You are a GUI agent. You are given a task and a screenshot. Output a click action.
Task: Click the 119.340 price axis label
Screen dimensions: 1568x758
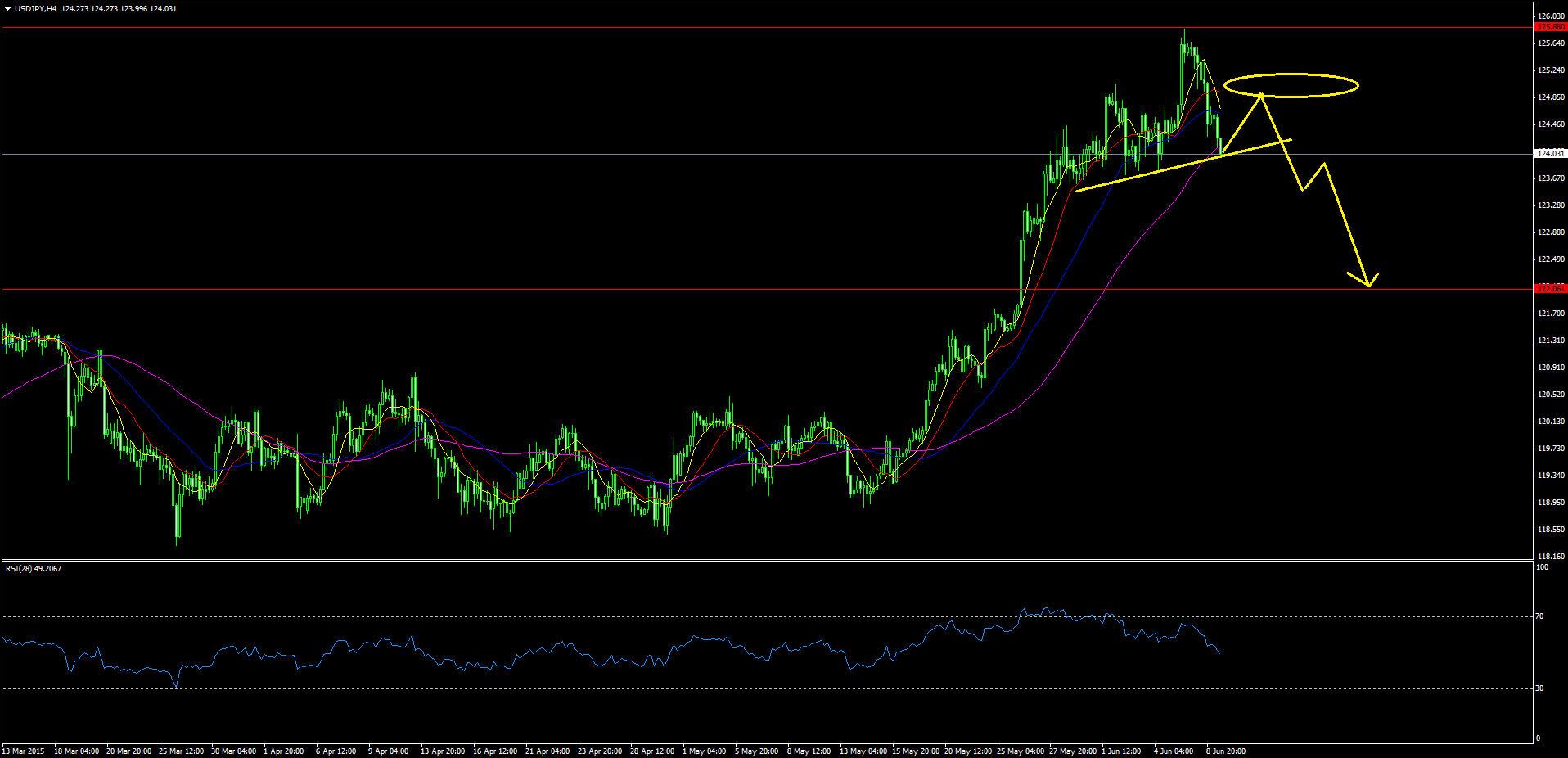(x=1552, y=476)
